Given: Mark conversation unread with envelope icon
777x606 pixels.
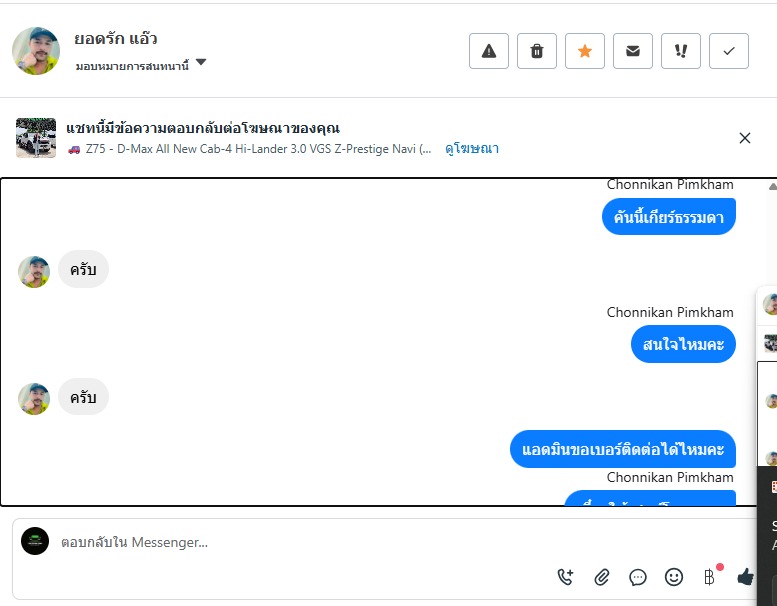Looking at the screenshot, I should [633, 51].
